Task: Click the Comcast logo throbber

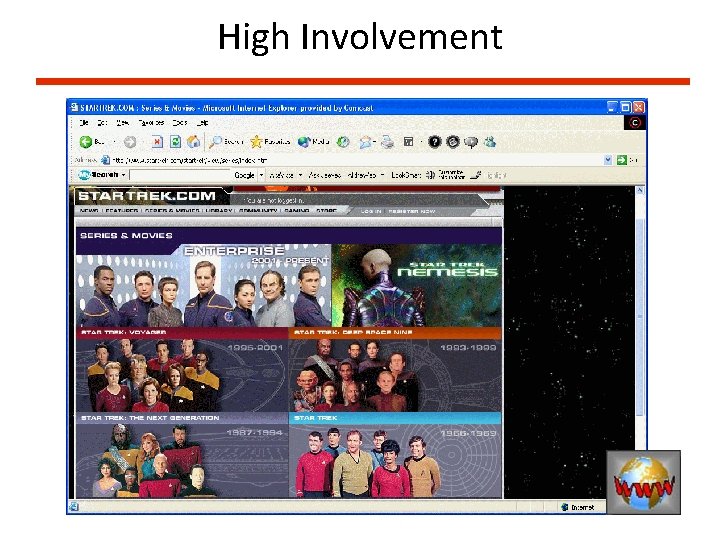Action: pyautogui.click(x=635, y=123)
